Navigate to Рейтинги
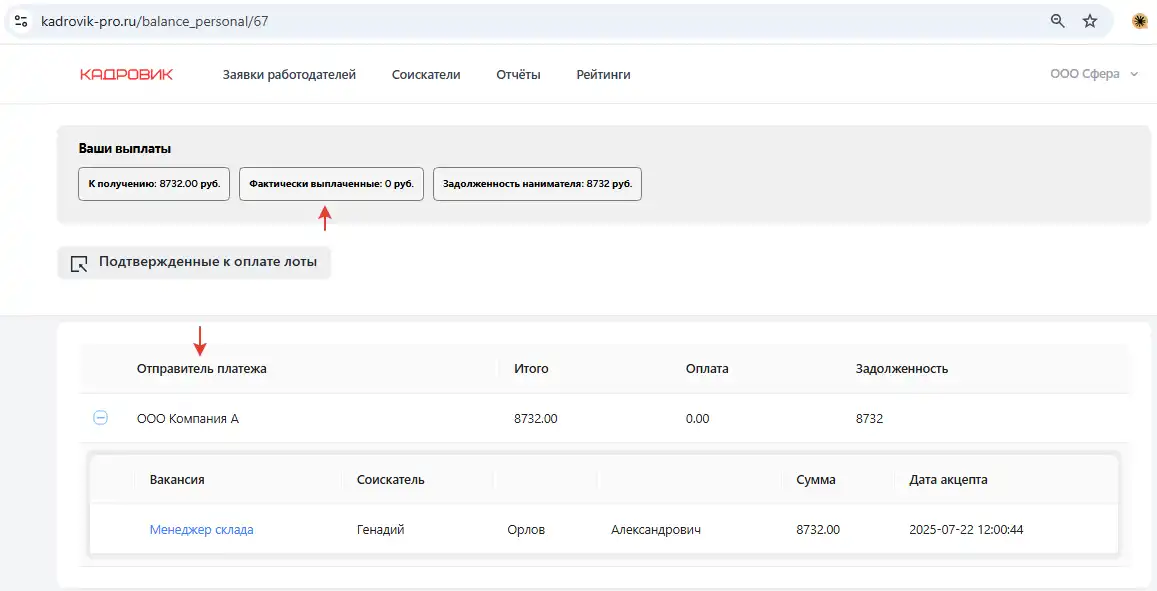 (x=603, y=74)
